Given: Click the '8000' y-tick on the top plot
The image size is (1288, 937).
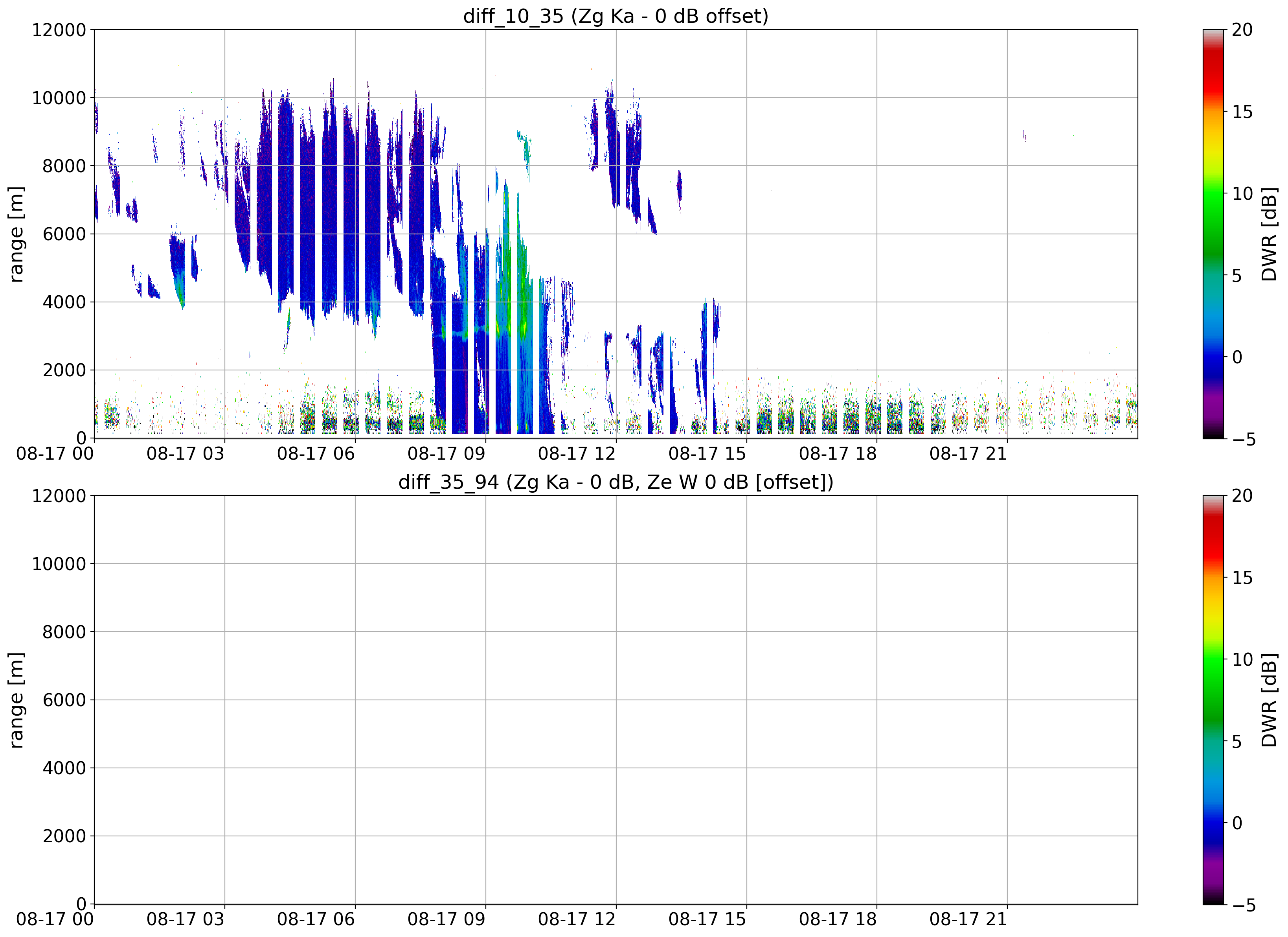Looking at the screenshot, I should point(64,166).
